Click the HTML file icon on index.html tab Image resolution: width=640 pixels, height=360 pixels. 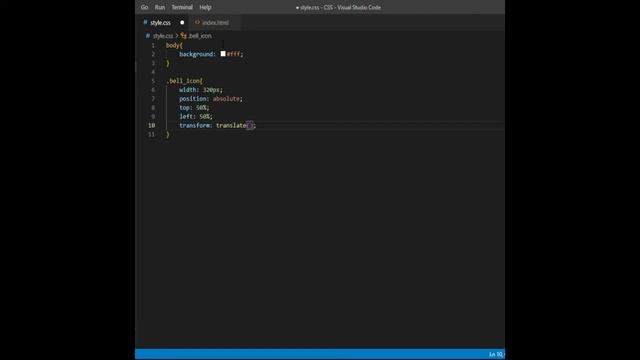click(x=198, y=22)
